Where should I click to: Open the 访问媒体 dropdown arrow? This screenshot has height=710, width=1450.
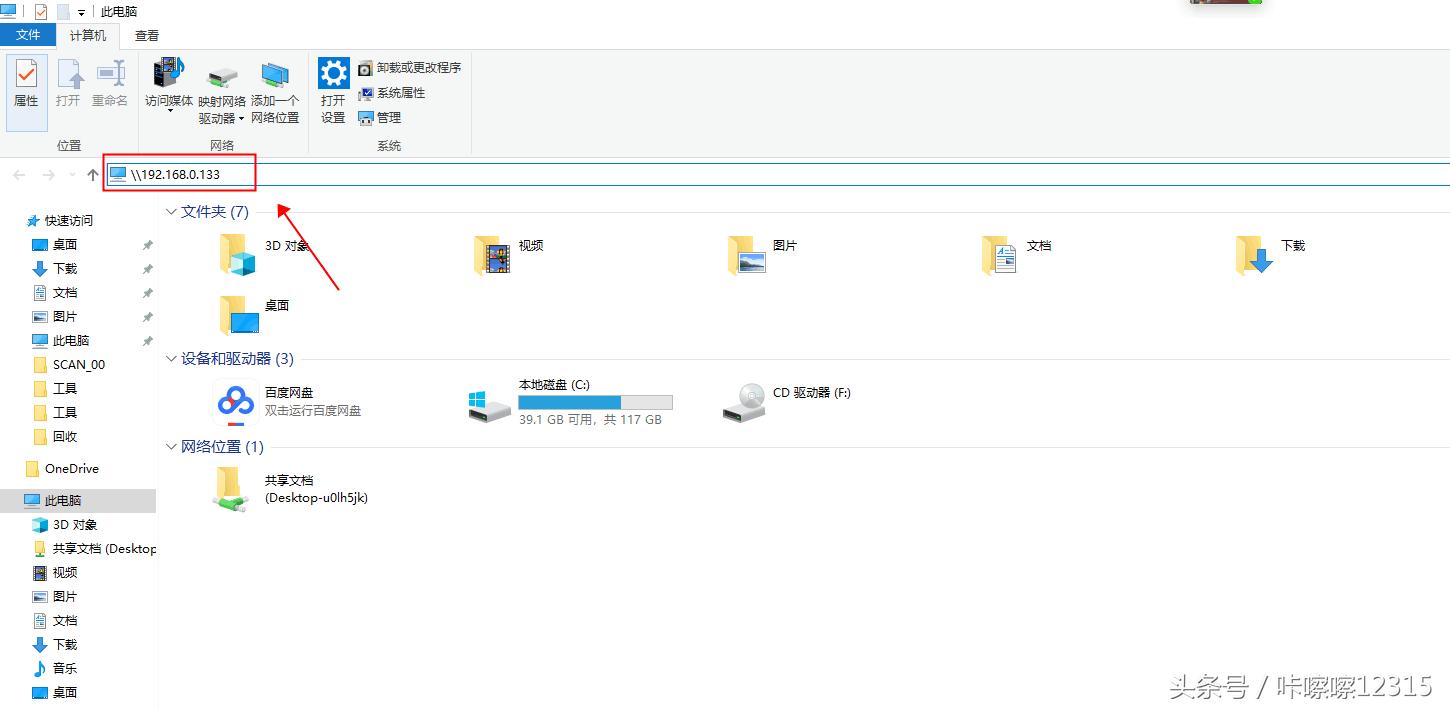169,111
